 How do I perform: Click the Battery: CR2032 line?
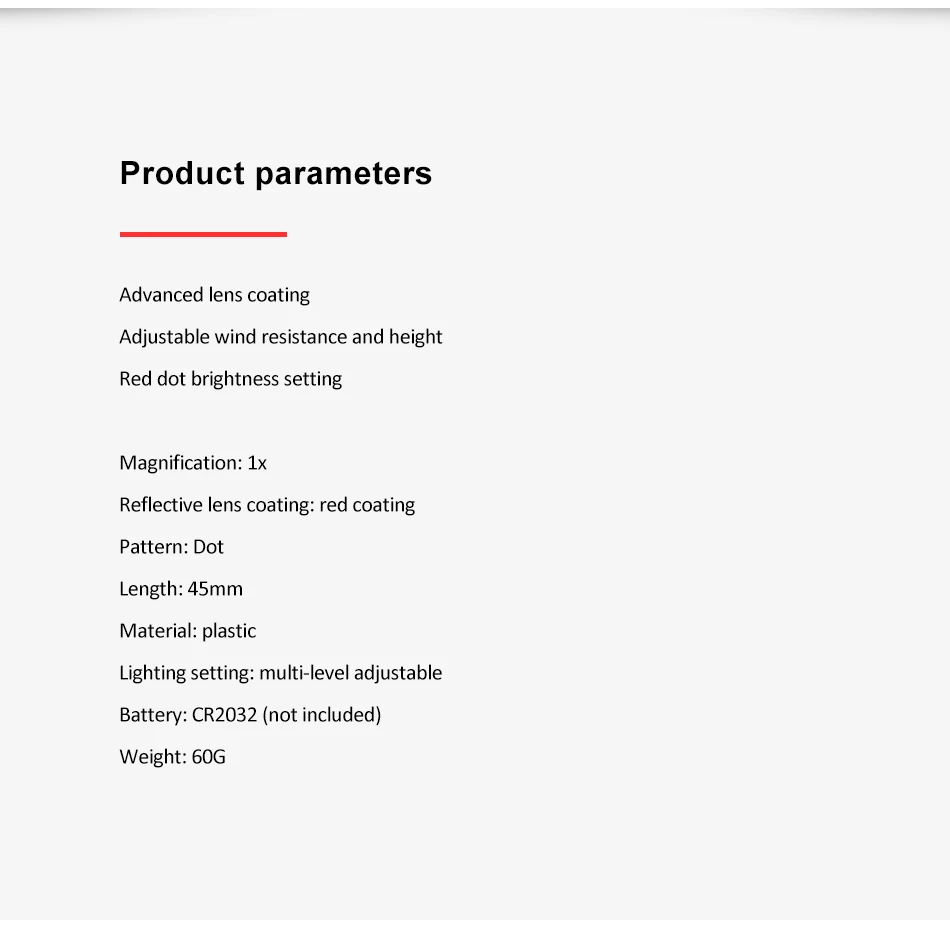[x=250, y=715]
